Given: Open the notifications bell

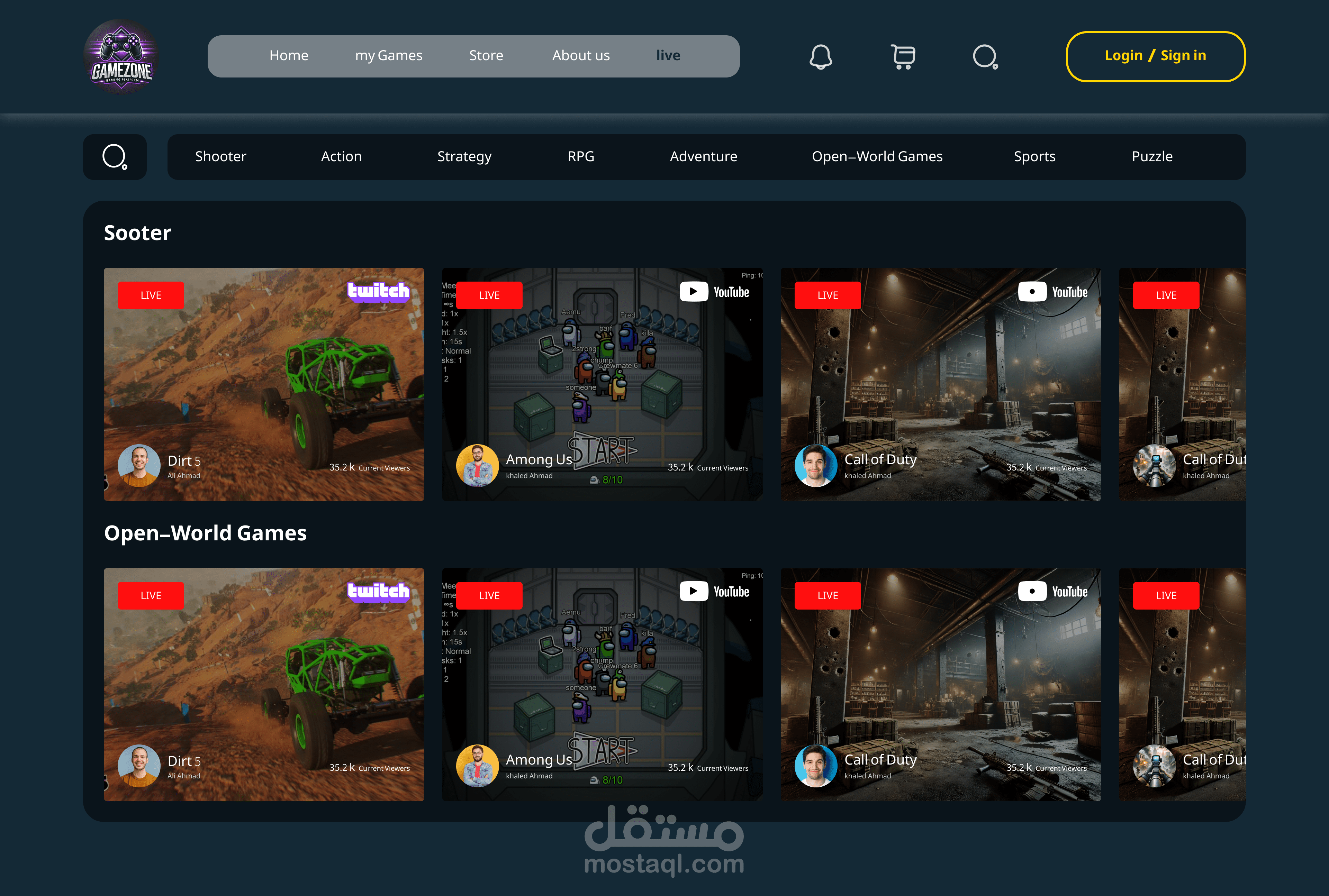Looking at the screenshot, I should tap(820, 57).
